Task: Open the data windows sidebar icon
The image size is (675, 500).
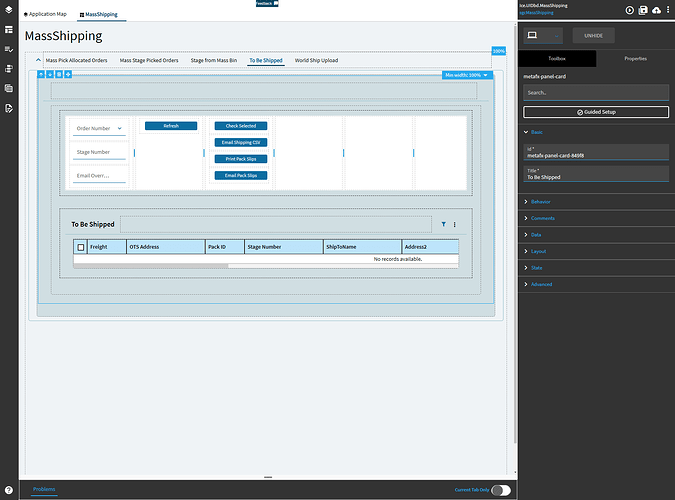Action: coord(9,88)
